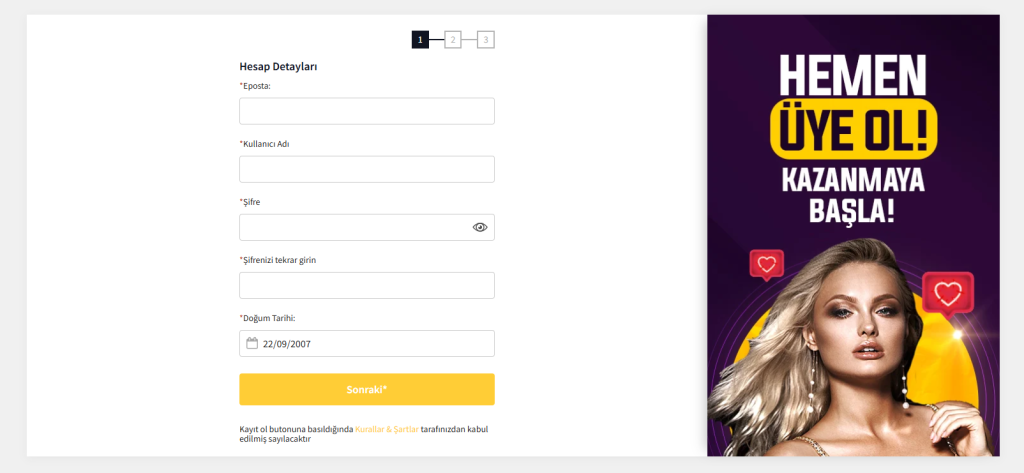Click the HEMEN headline in the banner
1024x473 pixels.
[853, 75]
